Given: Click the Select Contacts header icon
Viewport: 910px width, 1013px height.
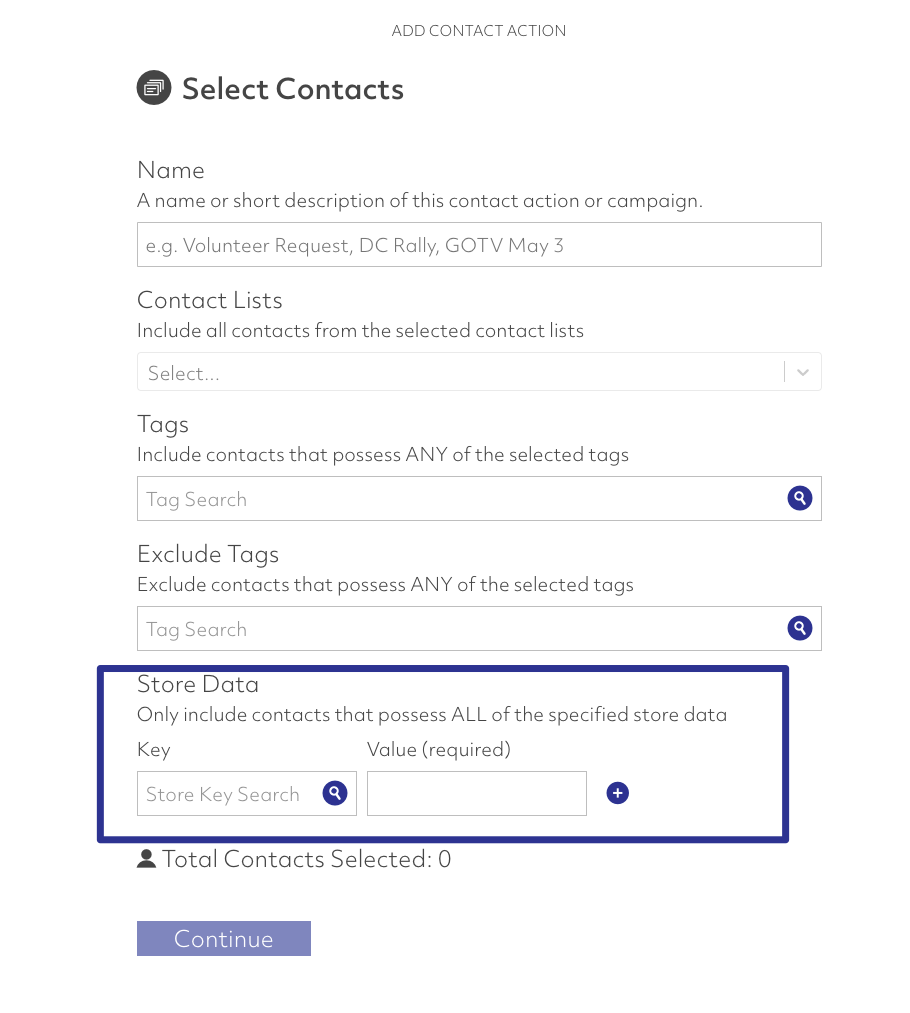Looking at the screenshot, I should tap(154, 87).
